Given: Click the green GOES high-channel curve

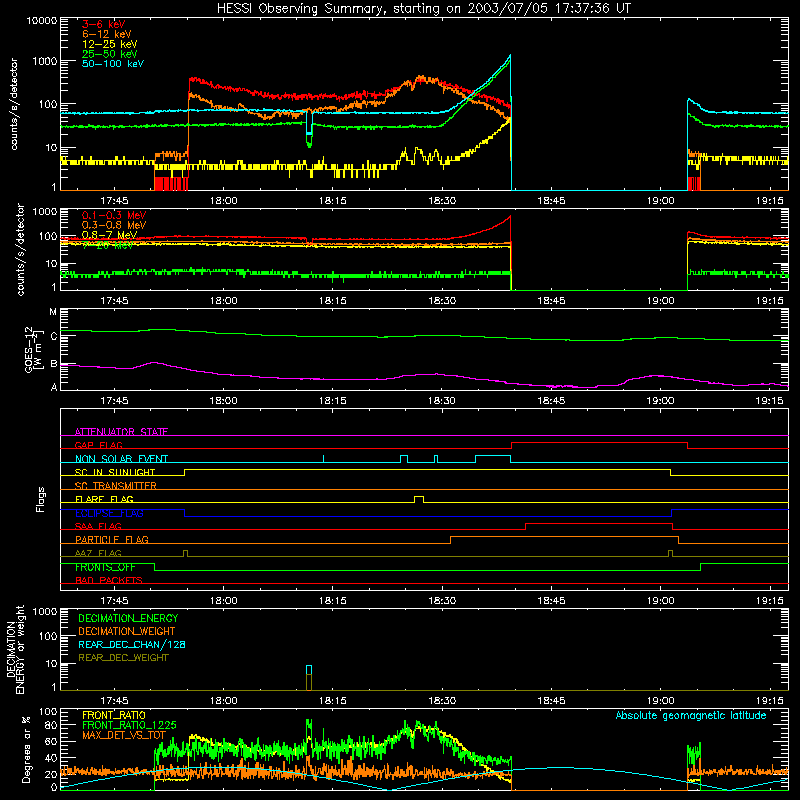Looking at the screenshot, I should tap(424, 336).
